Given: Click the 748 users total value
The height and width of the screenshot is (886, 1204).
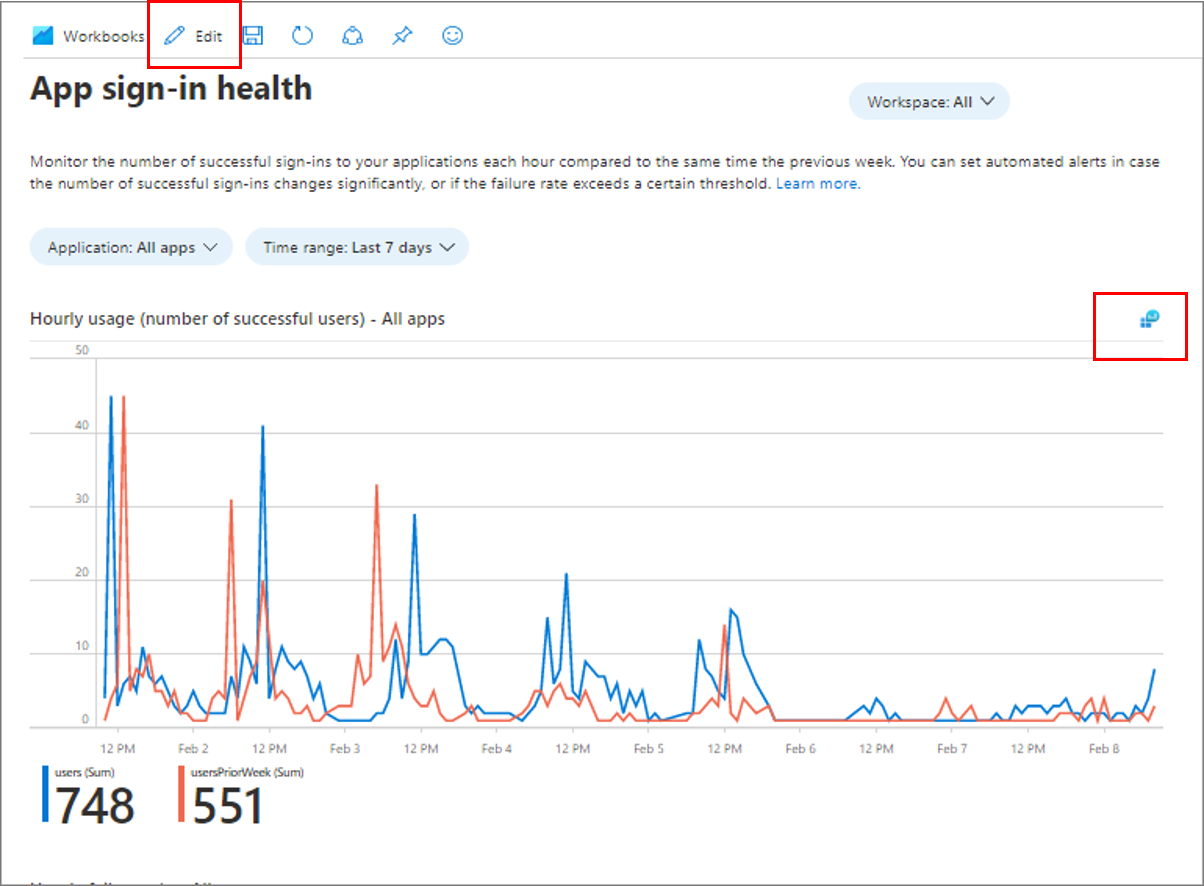Looking at the screenshot, I should click(94, 806).
